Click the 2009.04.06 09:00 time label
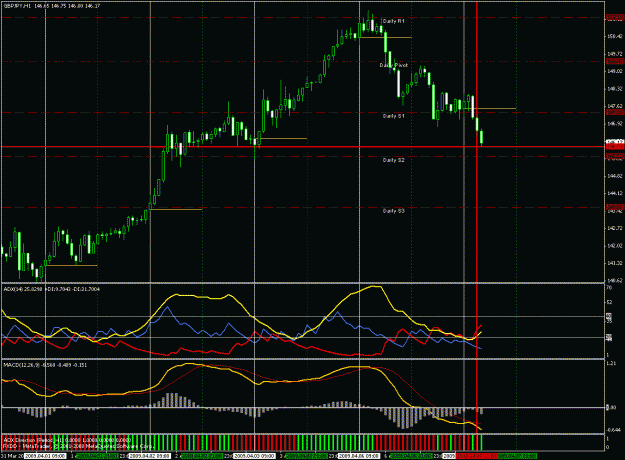This screenshot has width=625, height=460. [x=359, y=456]
